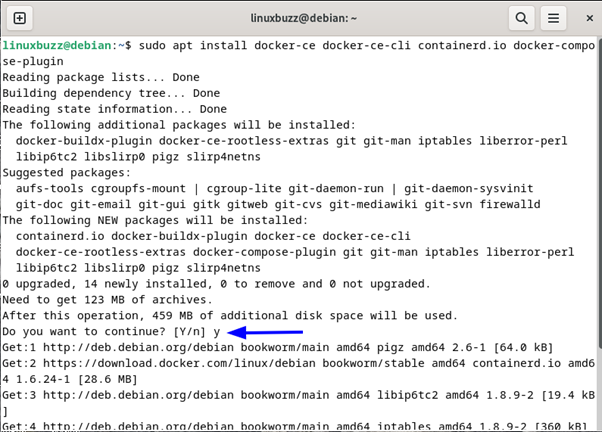Click 'se-plugin' wrapped command line
The image size is (602, 432).
(x=33, y=61)
